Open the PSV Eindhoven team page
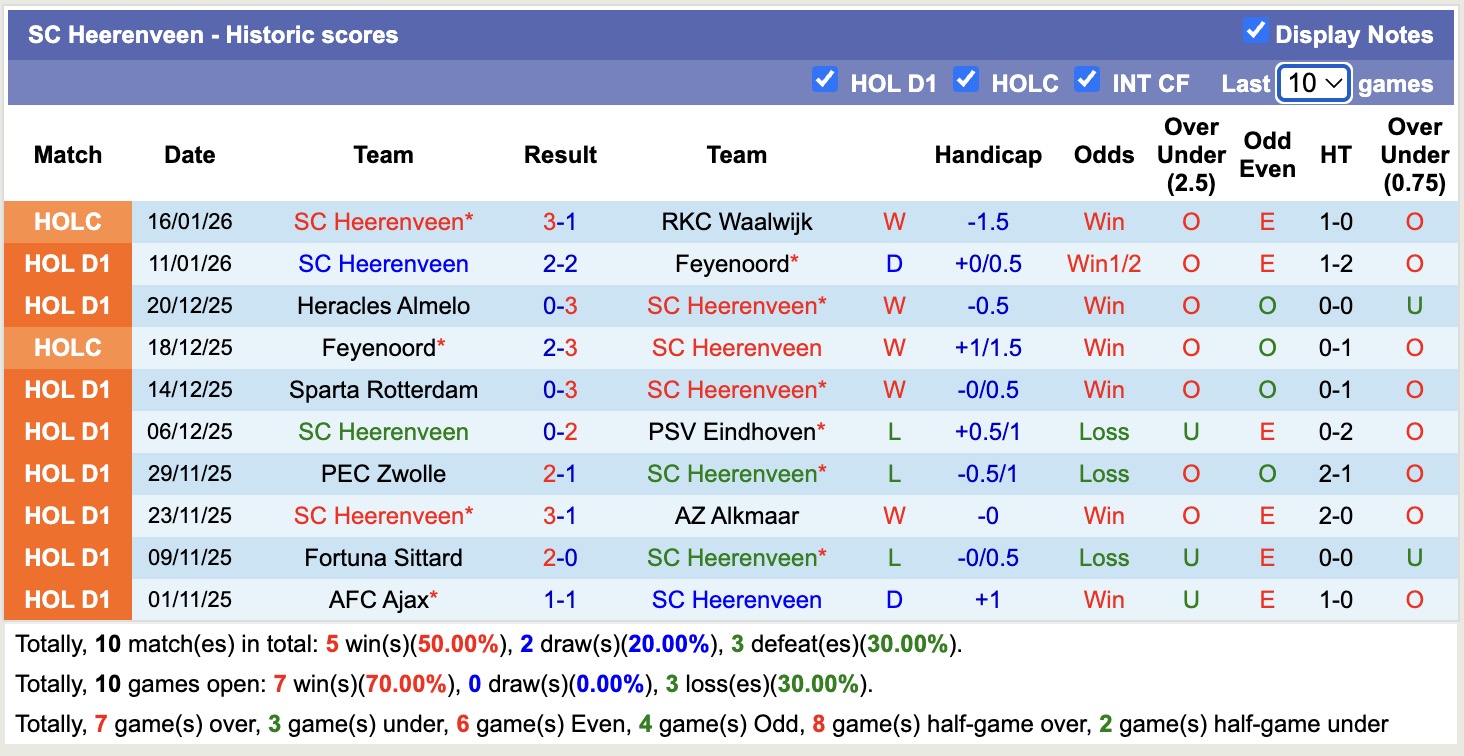 click(736, 431)
